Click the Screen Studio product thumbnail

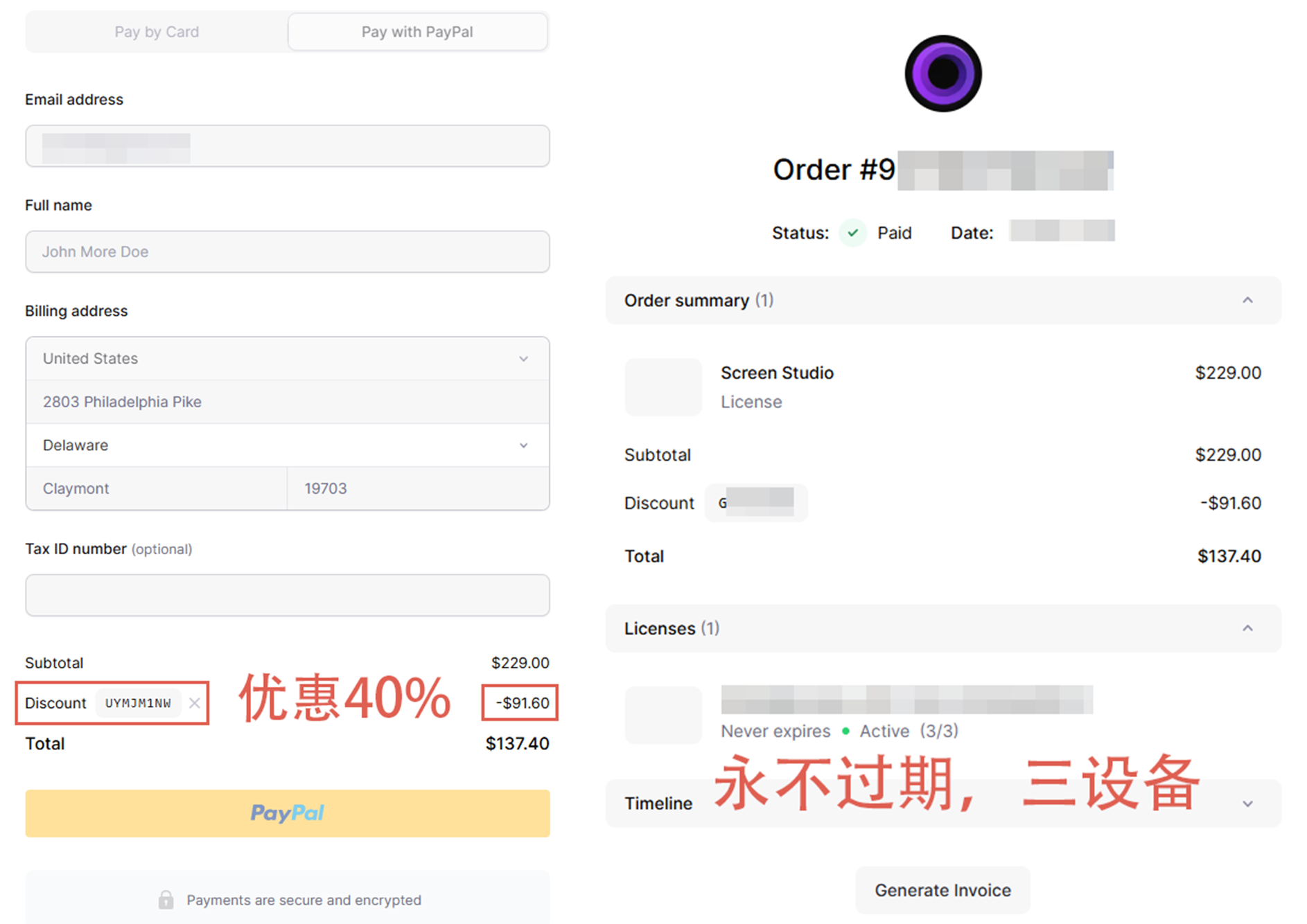(663, 387)
